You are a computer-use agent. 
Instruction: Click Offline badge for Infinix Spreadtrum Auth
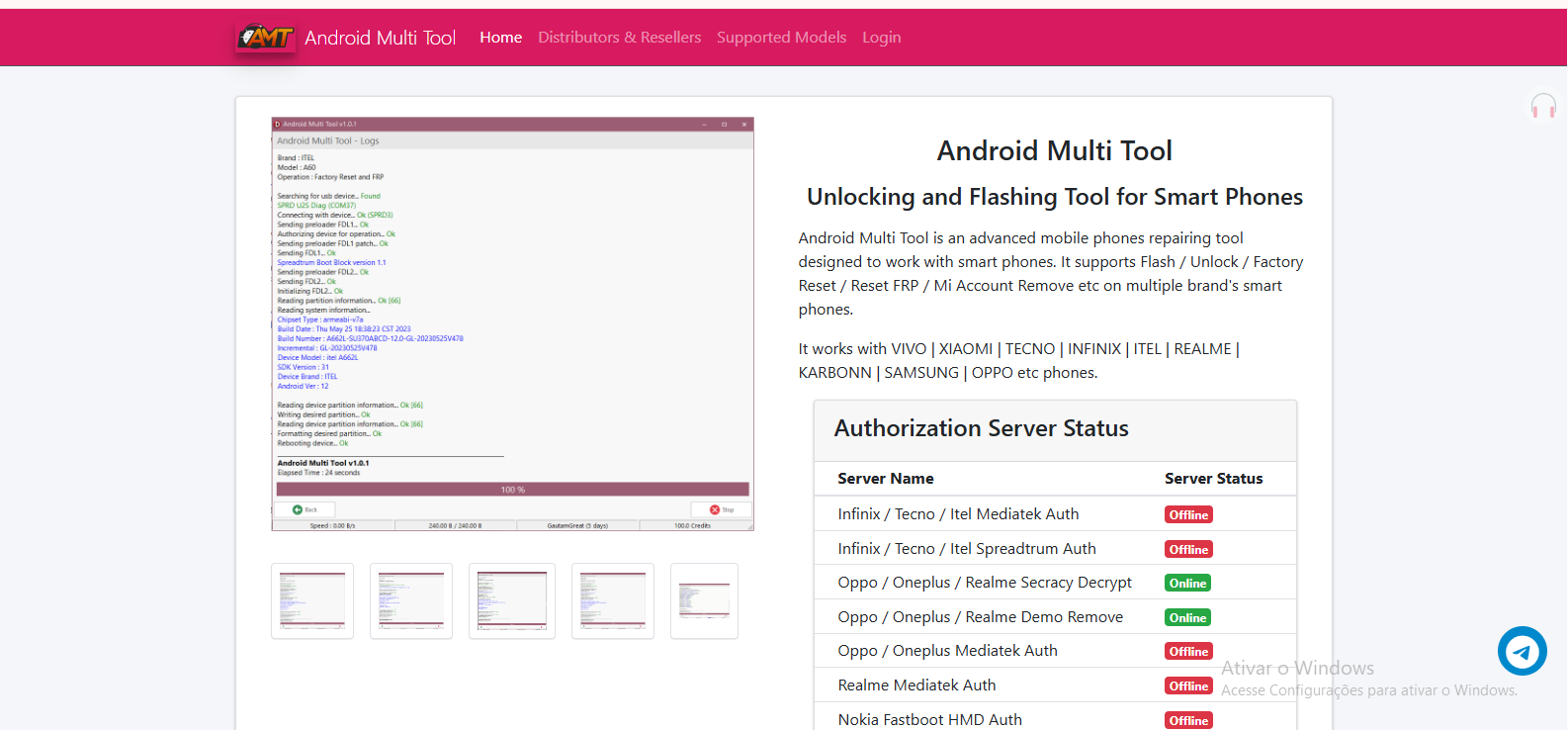(x=1188, y=550)
